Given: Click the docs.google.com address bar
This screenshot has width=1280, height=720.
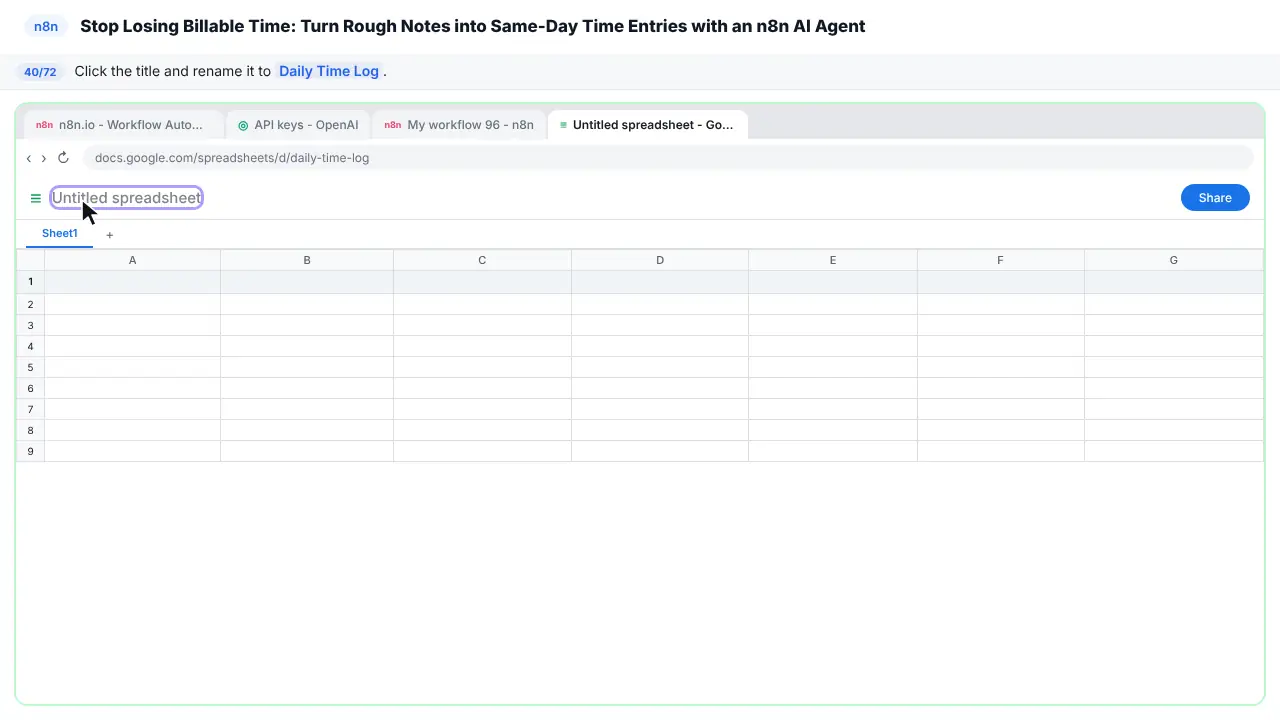Looking at the screenshot, I should click(x=668, y=158).
